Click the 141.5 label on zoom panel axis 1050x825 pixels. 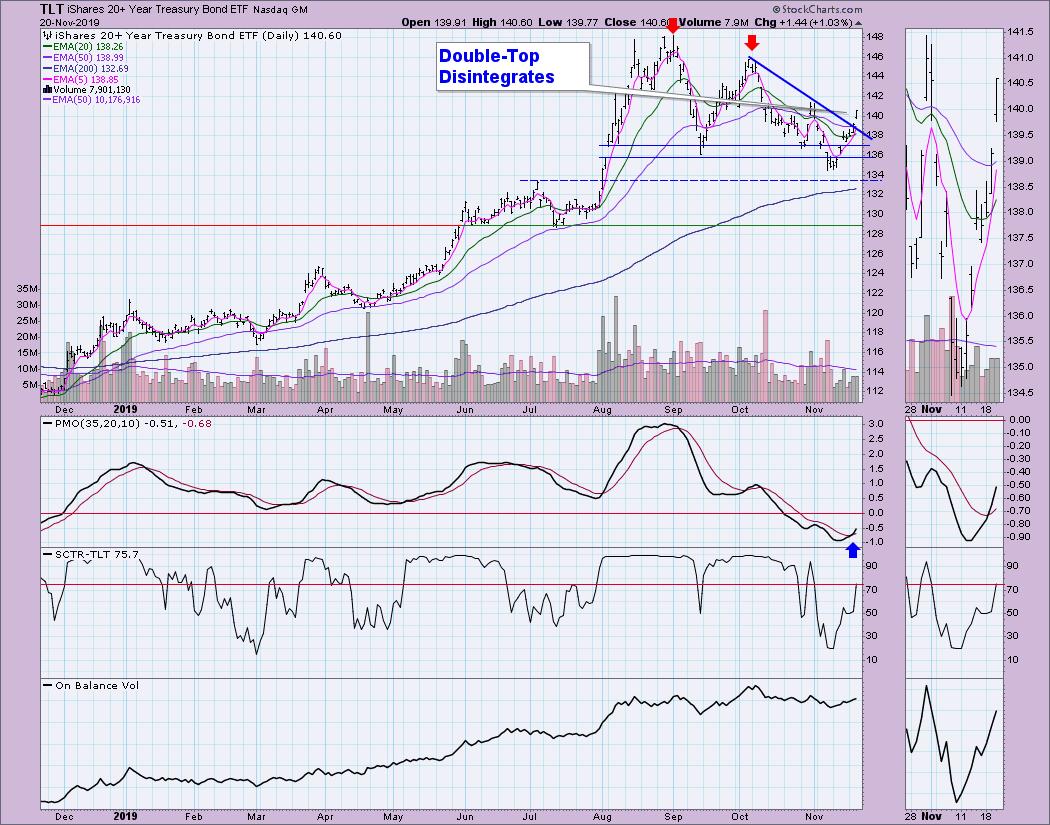tap(1019, 31)
